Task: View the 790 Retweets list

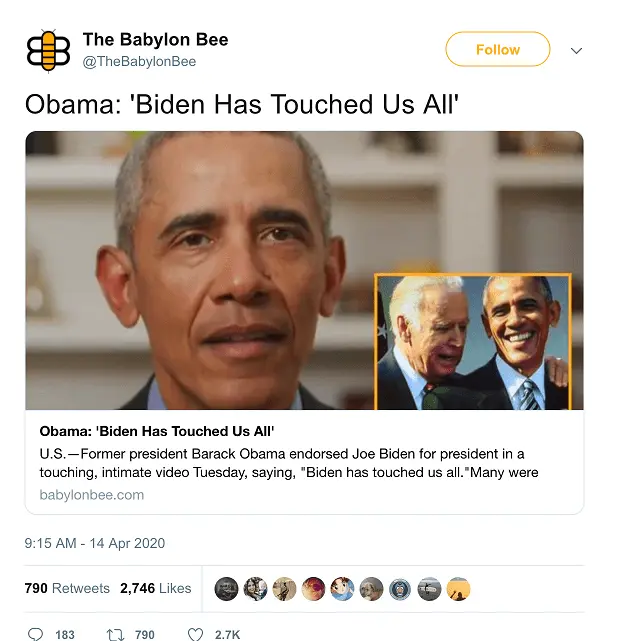Action: point(67,588)
